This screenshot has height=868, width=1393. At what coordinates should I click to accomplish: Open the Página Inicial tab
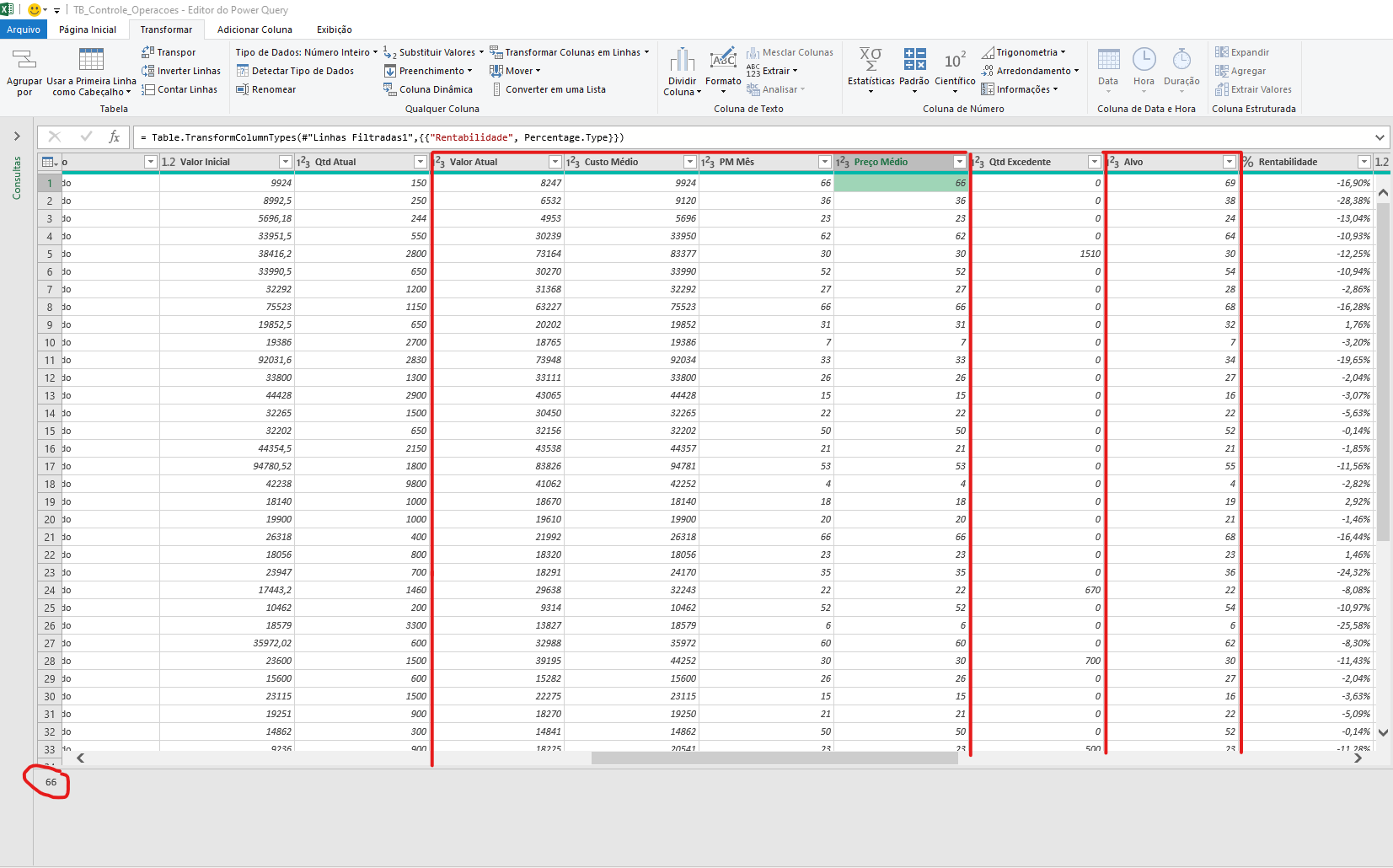(88, 29)
